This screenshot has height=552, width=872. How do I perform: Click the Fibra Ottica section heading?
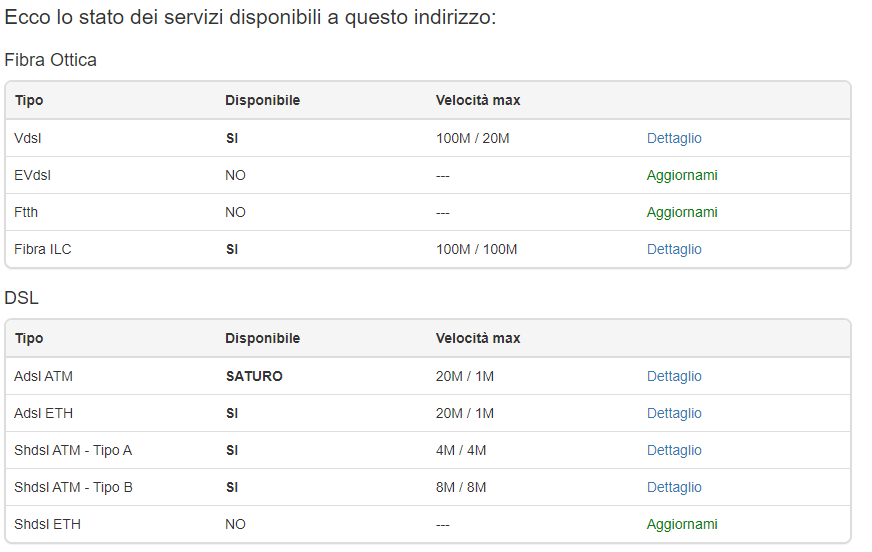click(x=51, y=60)
